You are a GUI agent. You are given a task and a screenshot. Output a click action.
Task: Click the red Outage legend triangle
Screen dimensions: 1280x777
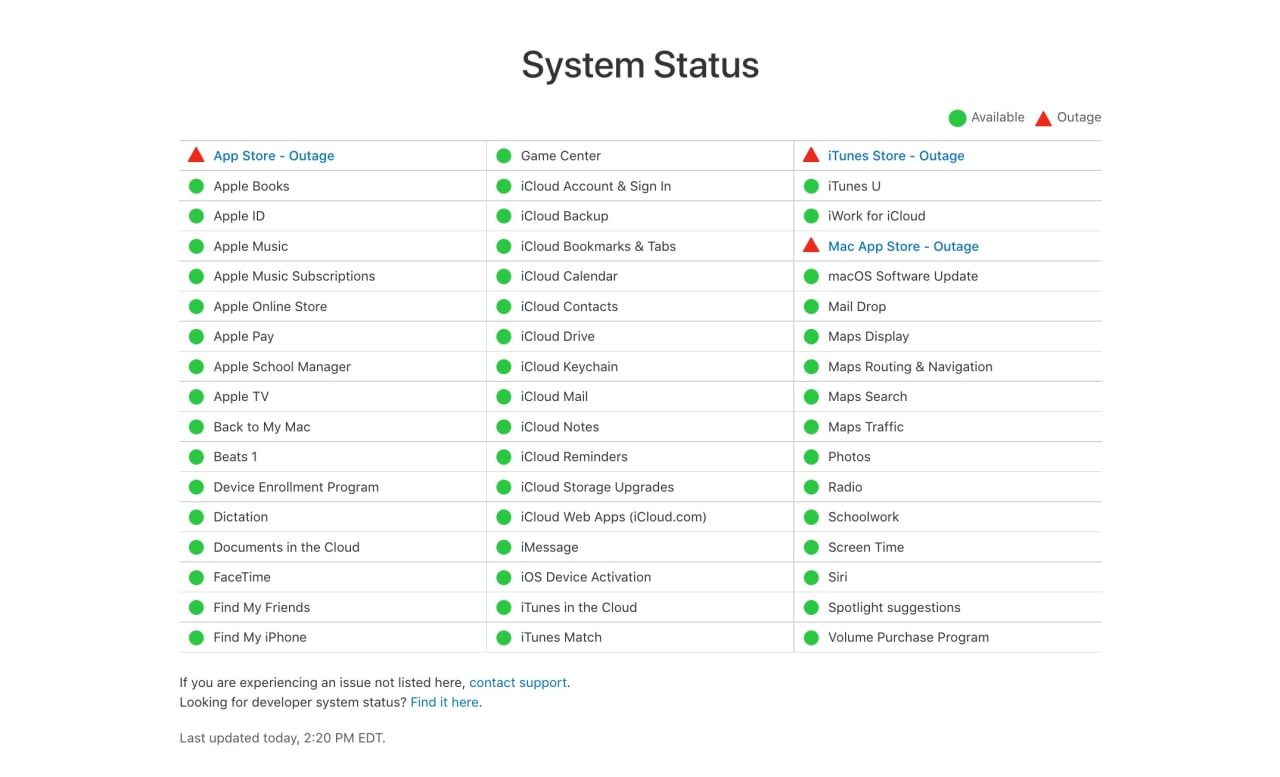tap(1043, 118)
